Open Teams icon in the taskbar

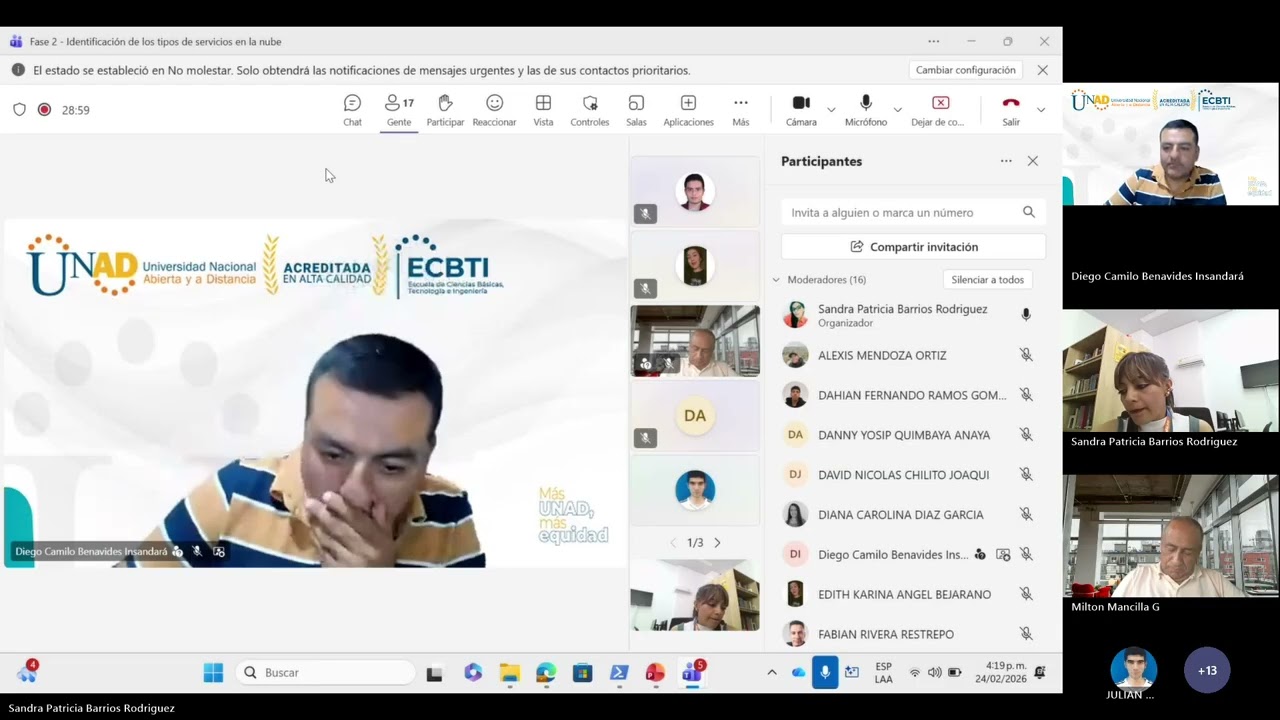(x=692, y=672)
